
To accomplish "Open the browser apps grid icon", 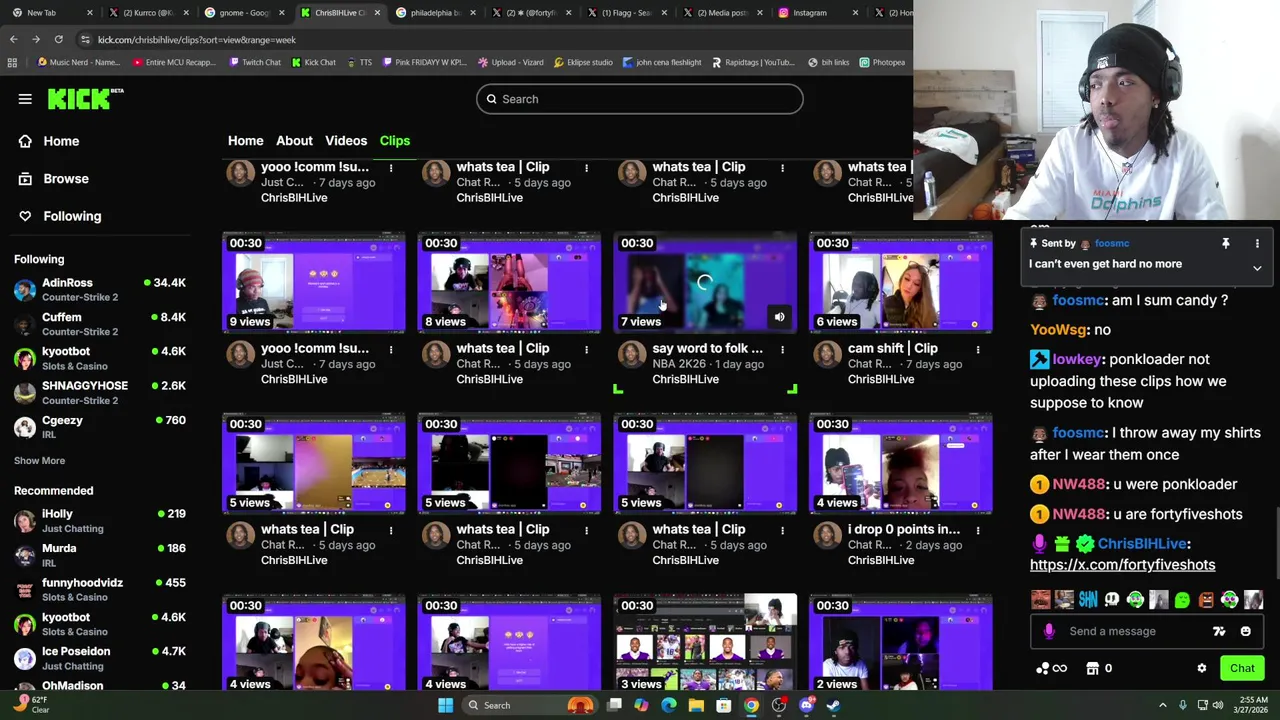I will (12, 62).
